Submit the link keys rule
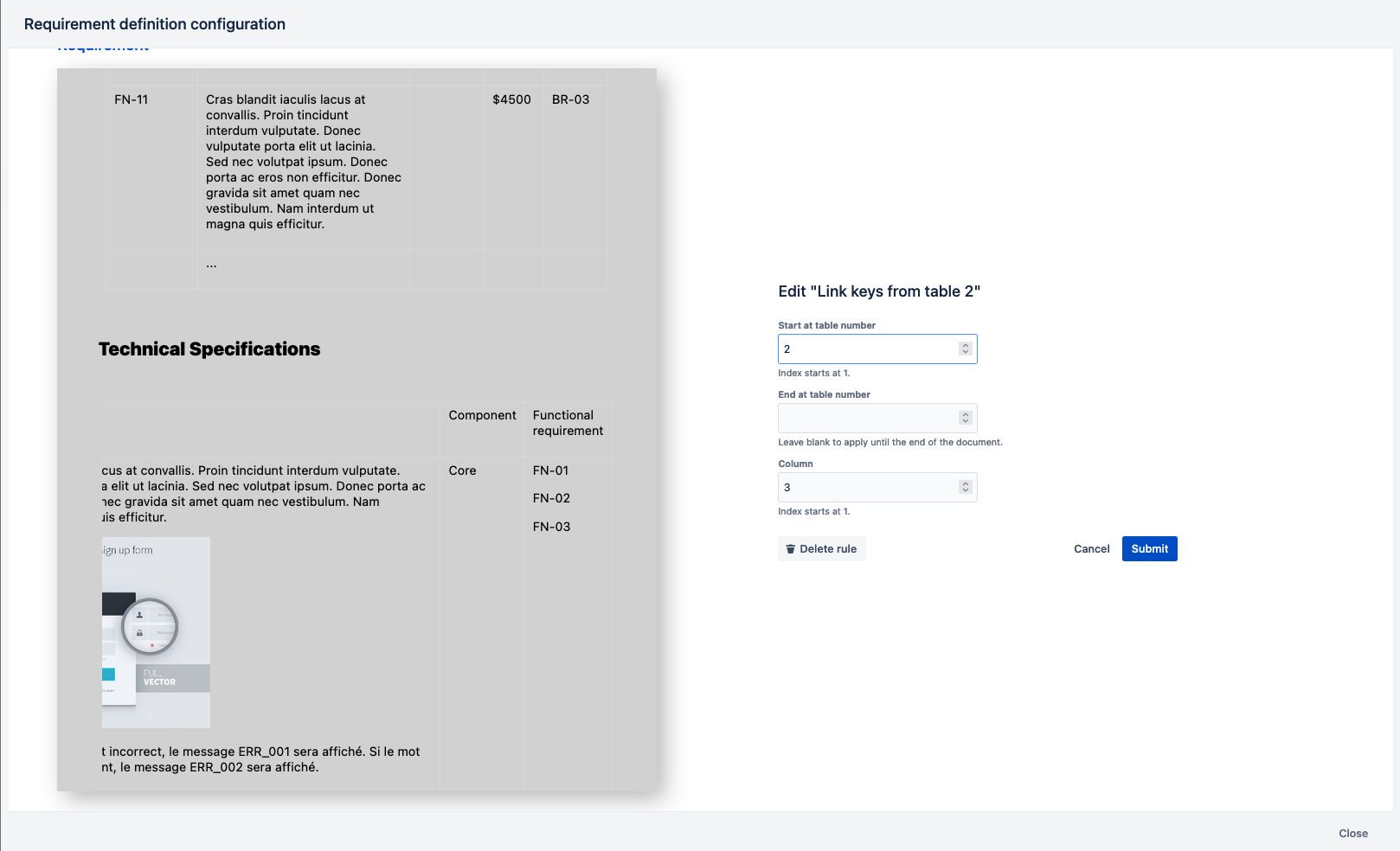The width and height of the screenshot is (1400, 851). [x=1149, y=549]
